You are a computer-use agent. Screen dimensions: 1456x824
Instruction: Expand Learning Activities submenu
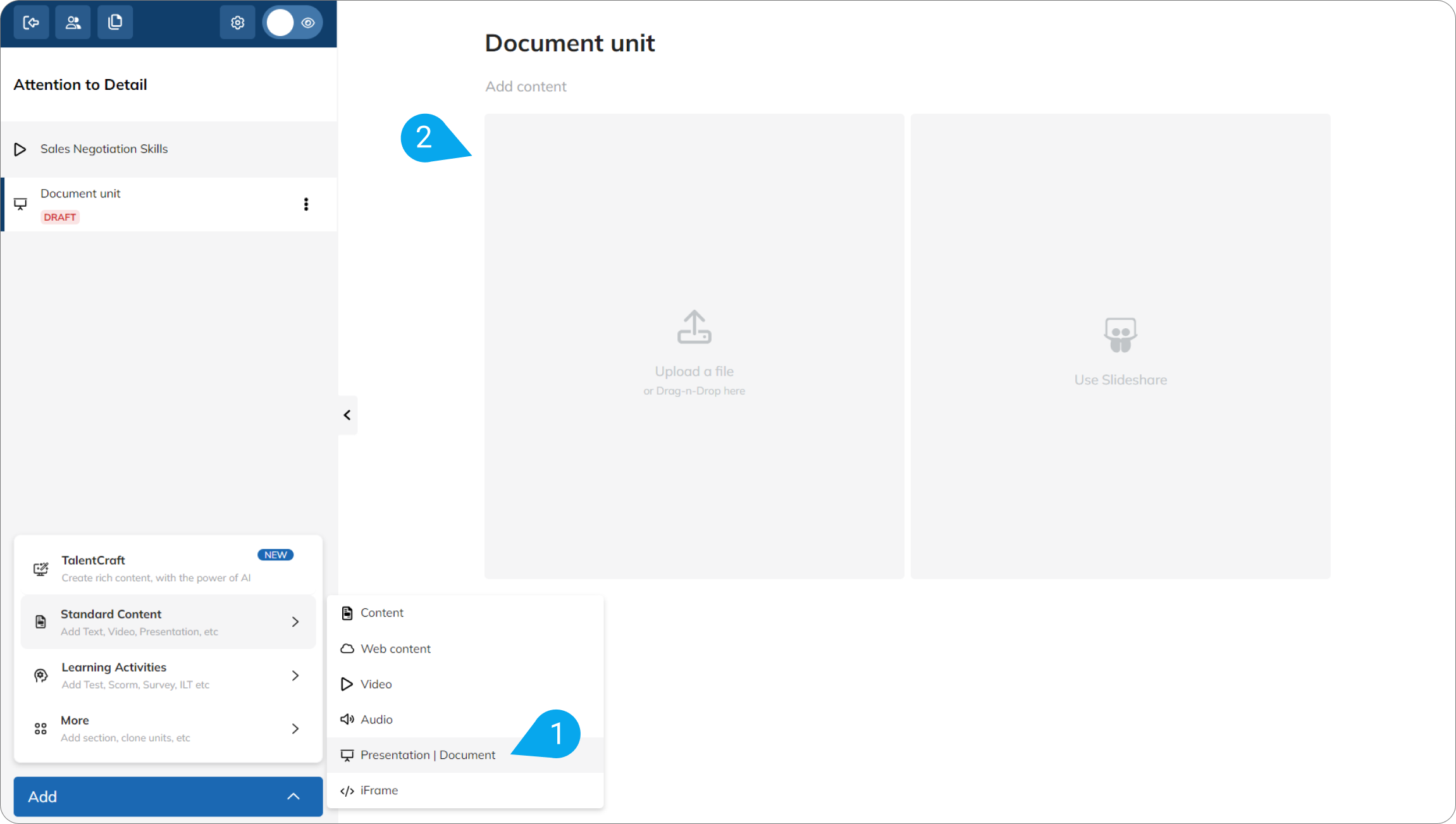(168, 675)
